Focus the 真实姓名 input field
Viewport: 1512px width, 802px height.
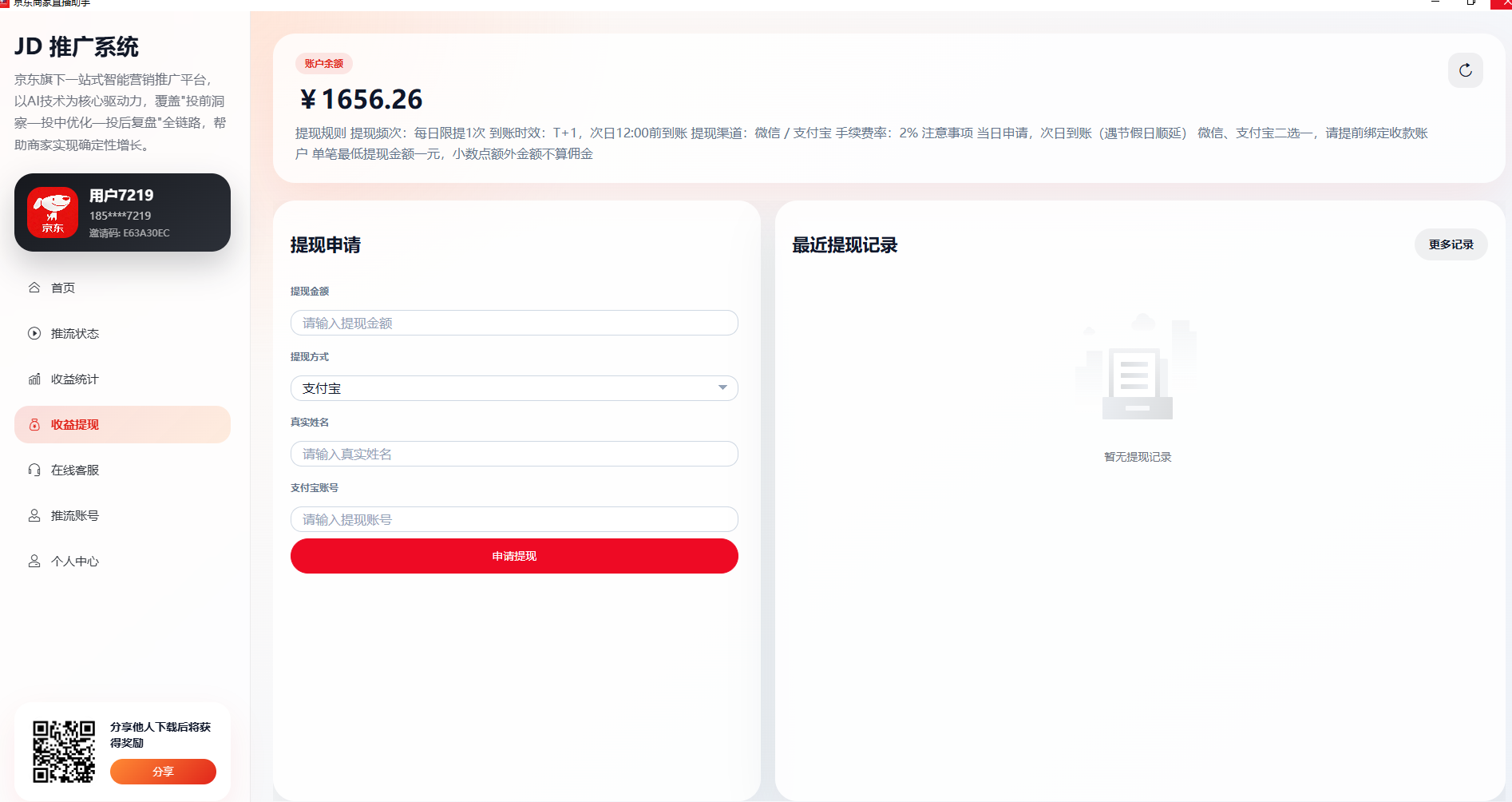pyautogui.click(x=514, y=454)
